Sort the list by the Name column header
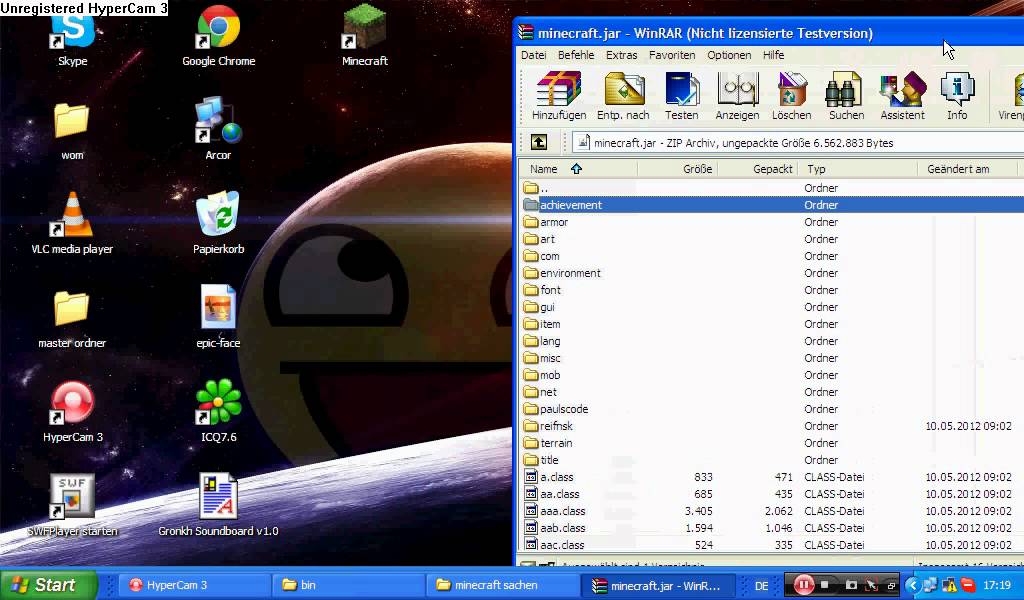 pos(579,169)
